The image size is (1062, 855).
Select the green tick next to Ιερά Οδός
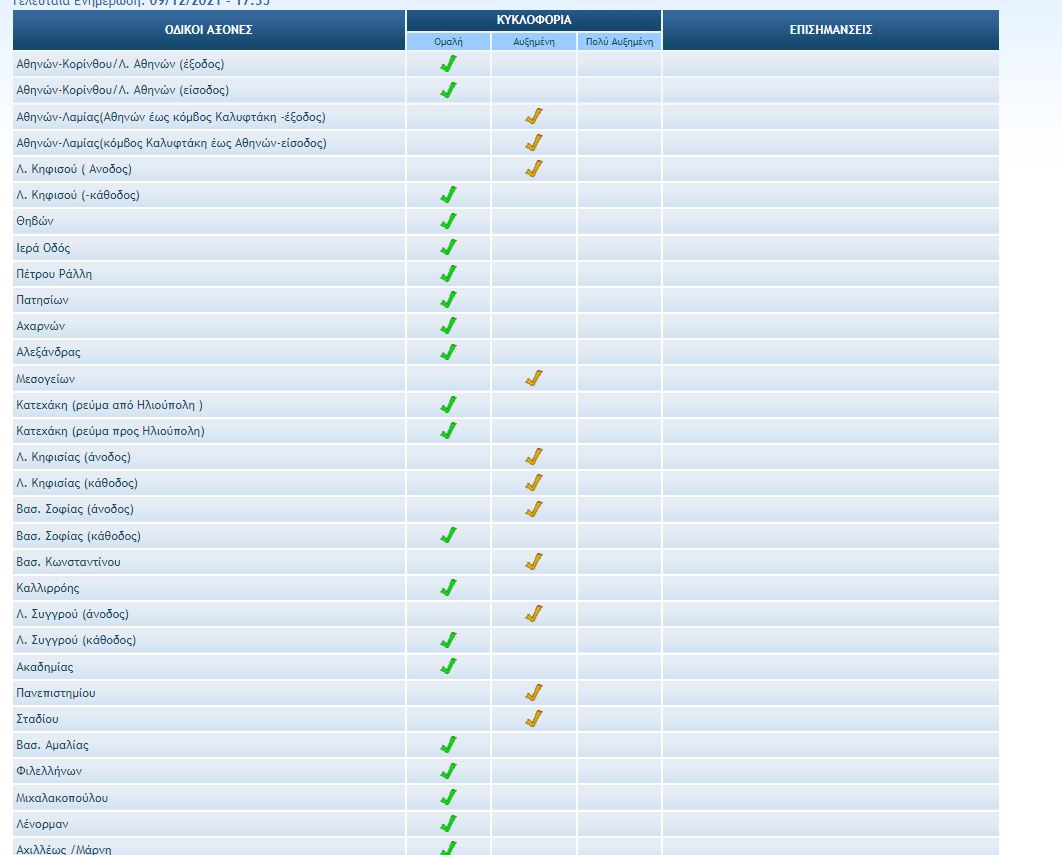[448, 247]
